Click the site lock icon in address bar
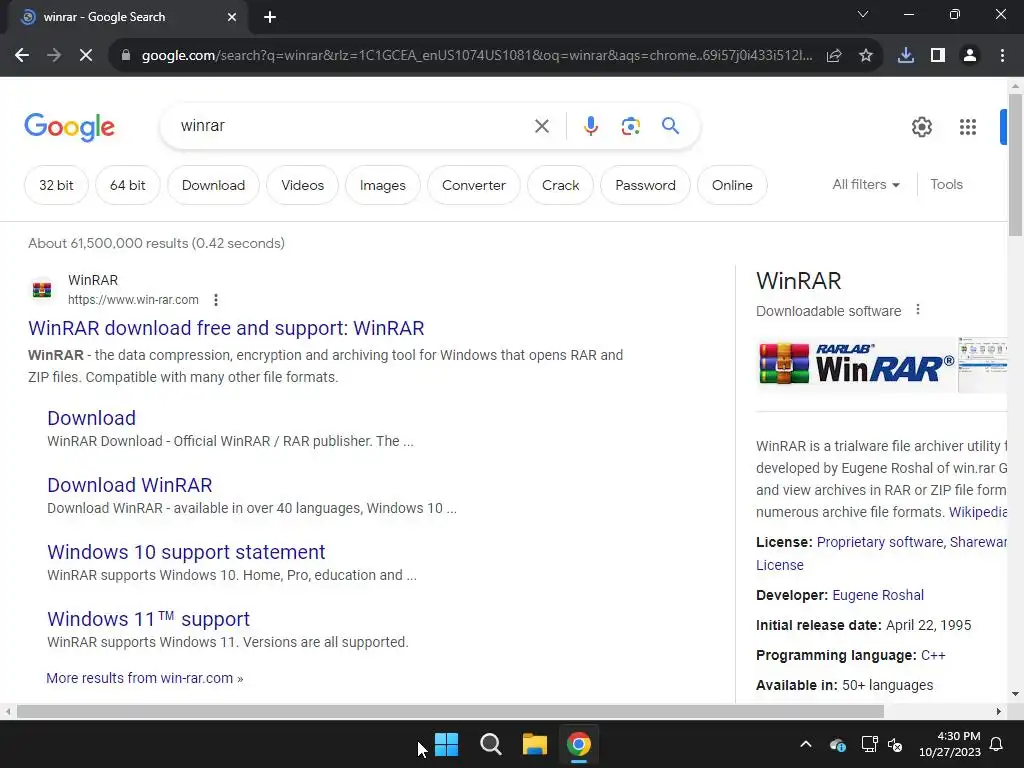Image resolution: width=1024 pixels, height=768 pixels. coord(126,56)
